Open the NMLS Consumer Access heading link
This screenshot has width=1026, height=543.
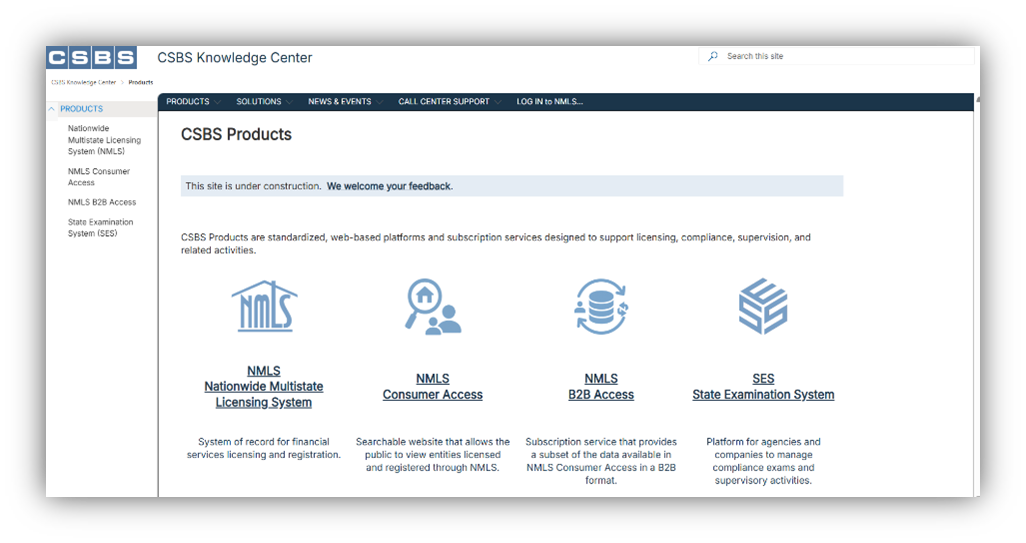[x=432, y=387]
